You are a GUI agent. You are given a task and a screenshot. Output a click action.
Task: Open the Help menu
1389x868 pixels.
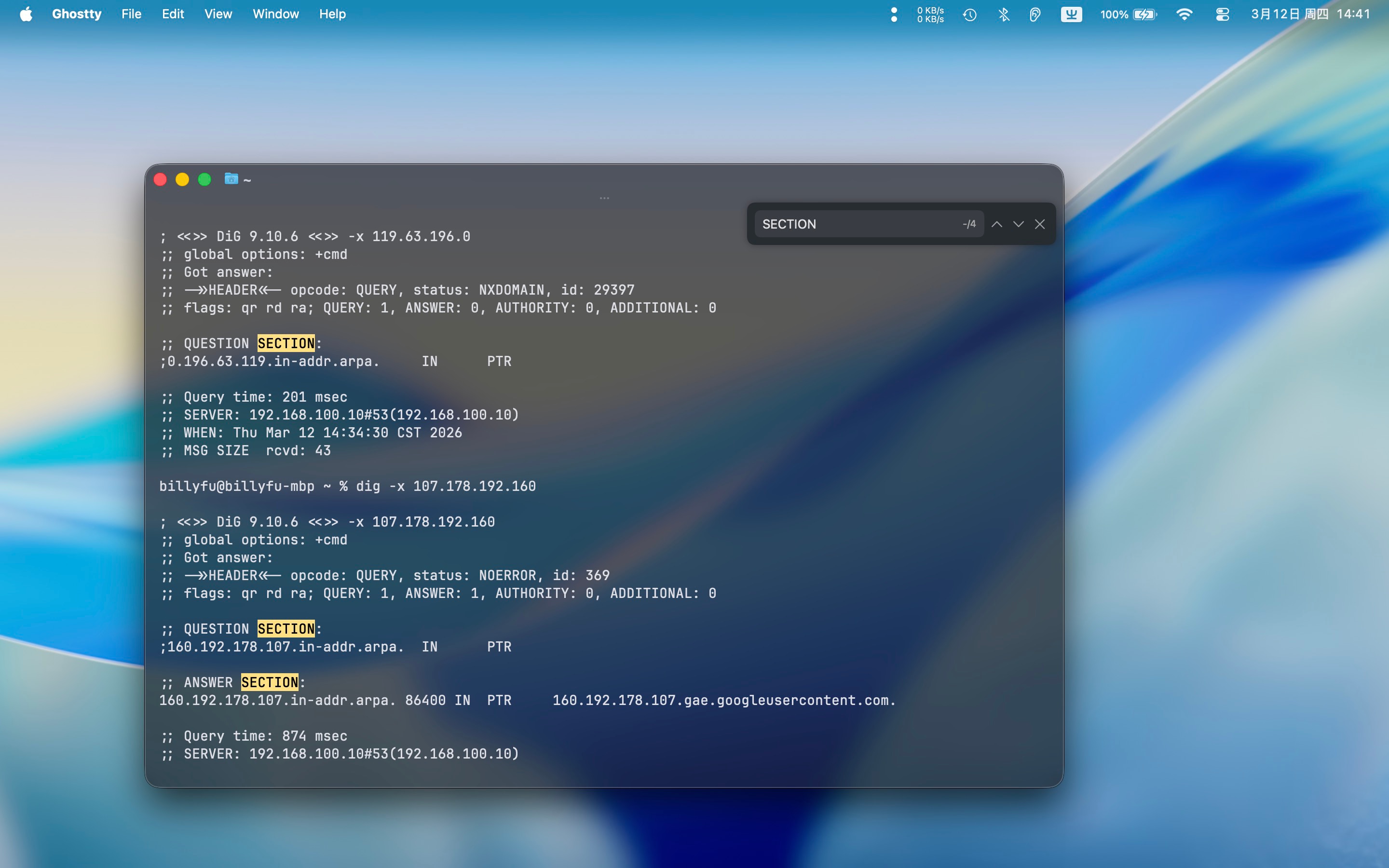(332, 14)
